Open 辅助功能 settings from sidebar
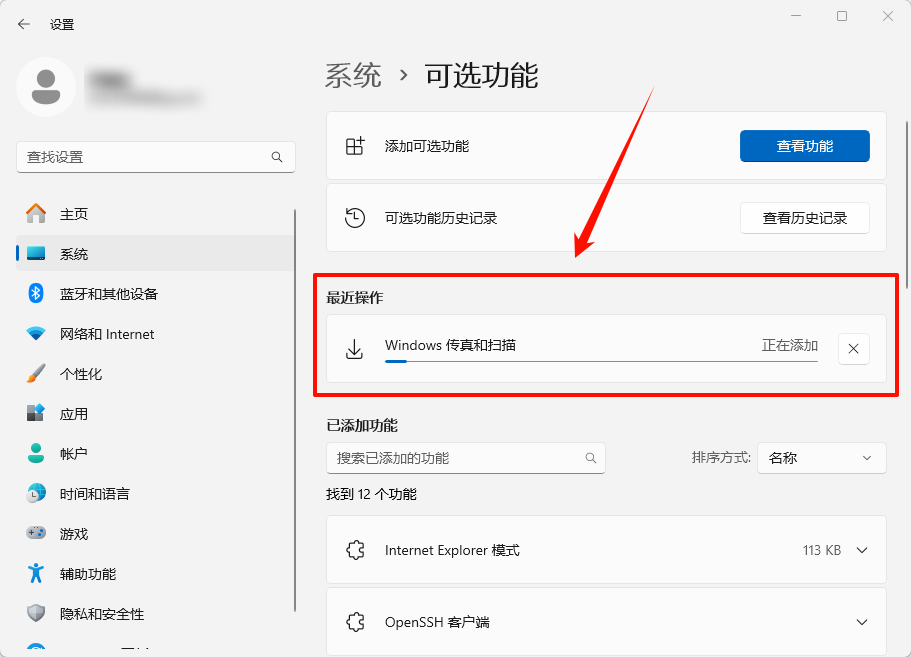This screenshot has width=911, height=657. click(36, 573)
